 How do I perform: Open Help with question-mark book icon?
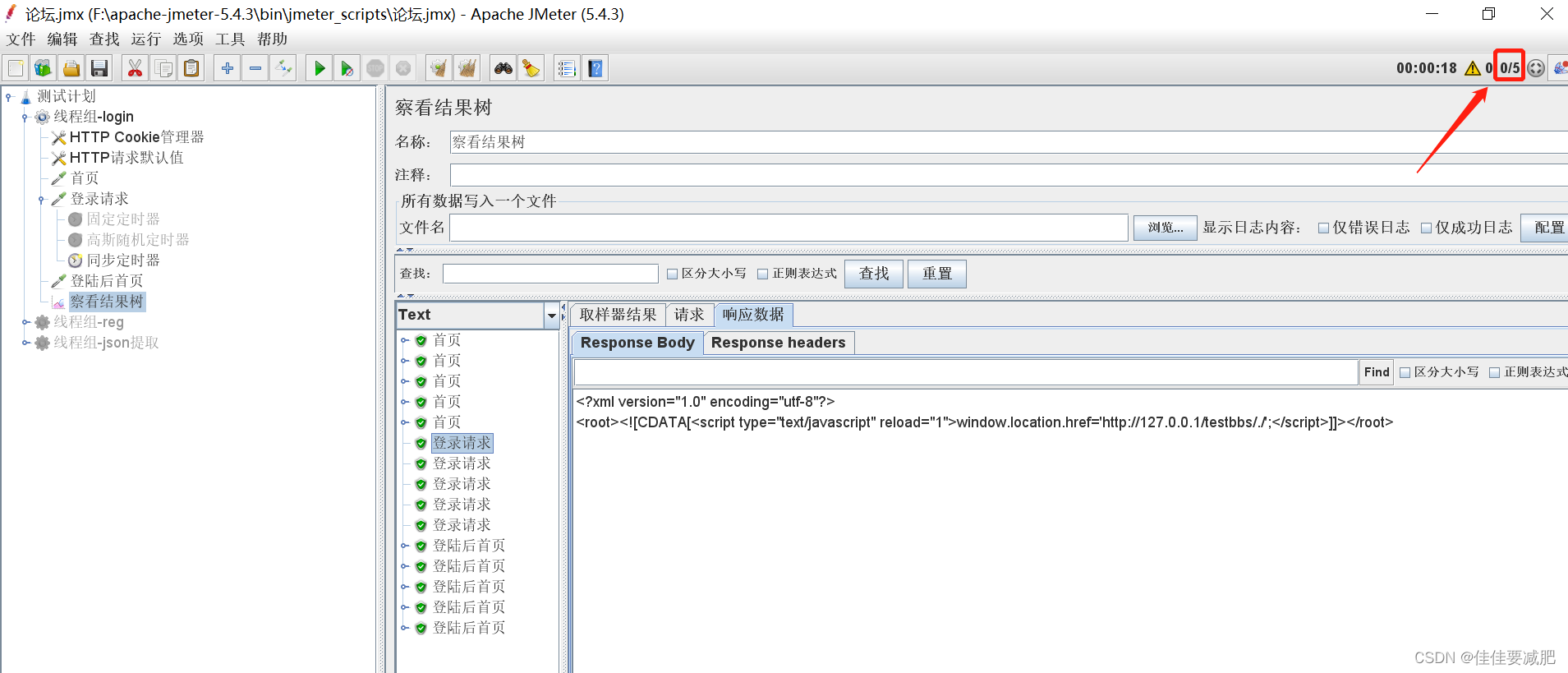pos(595,68)
